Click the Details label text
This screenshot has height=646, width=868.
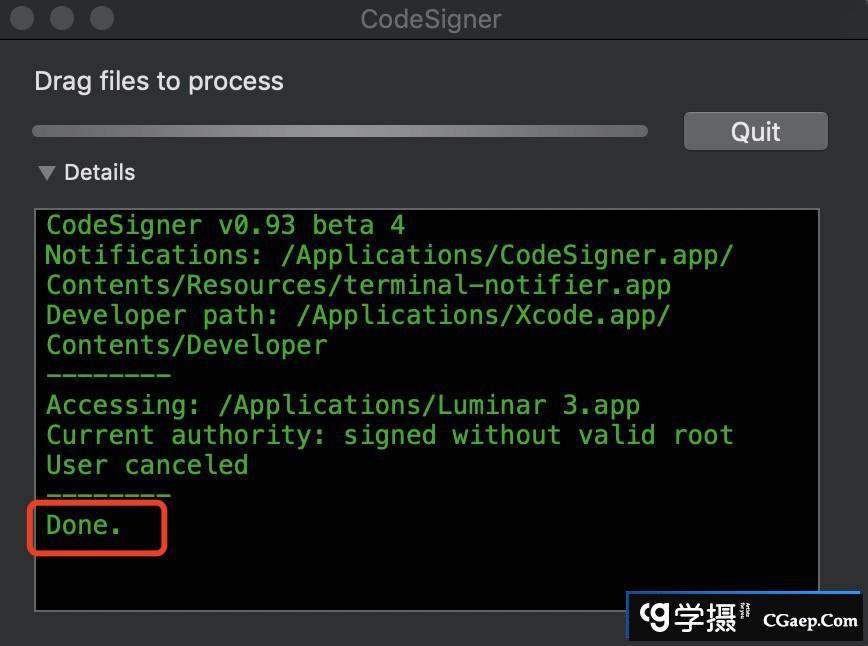[x=99, y=173]
